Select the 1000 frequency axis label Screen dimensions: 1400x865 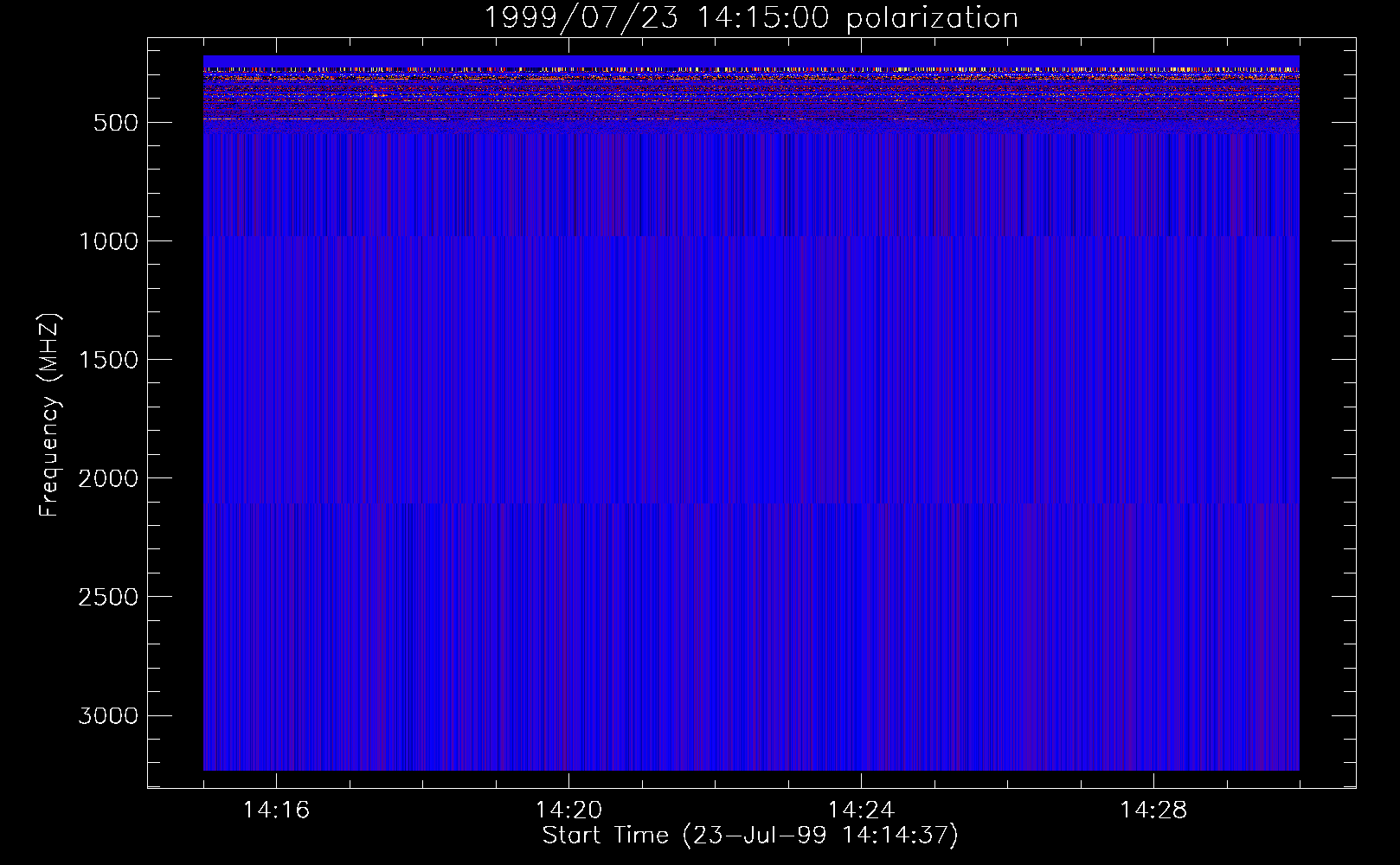coord(108,241)
